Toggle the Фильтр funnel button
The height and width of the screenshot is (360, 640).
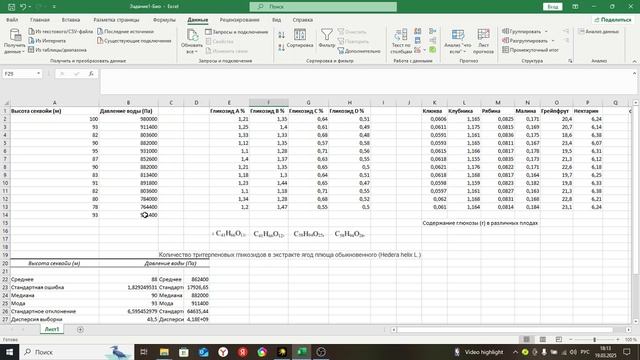(327, 38)
